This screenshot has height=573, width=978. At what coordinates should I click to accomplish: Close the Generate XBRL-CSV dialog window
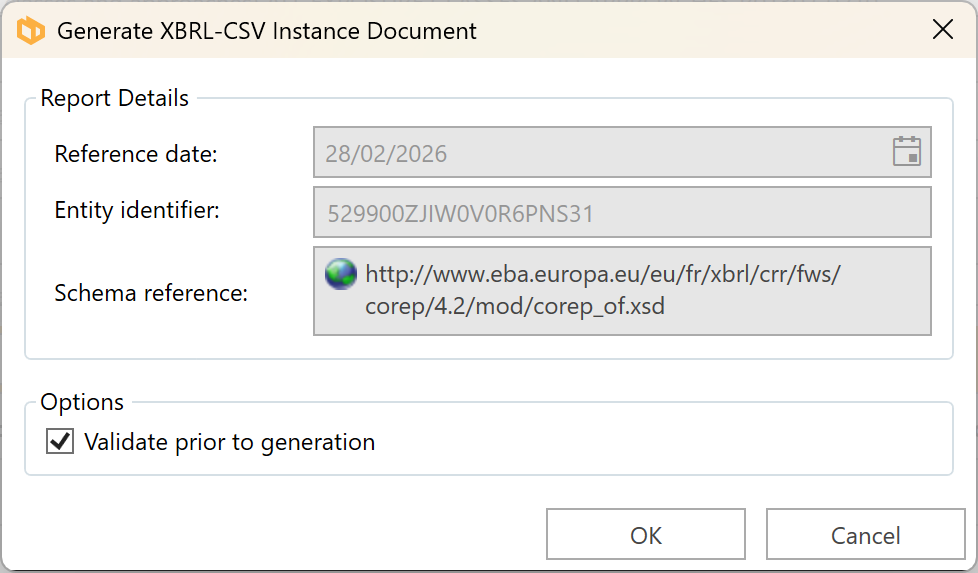click(942, 29)
